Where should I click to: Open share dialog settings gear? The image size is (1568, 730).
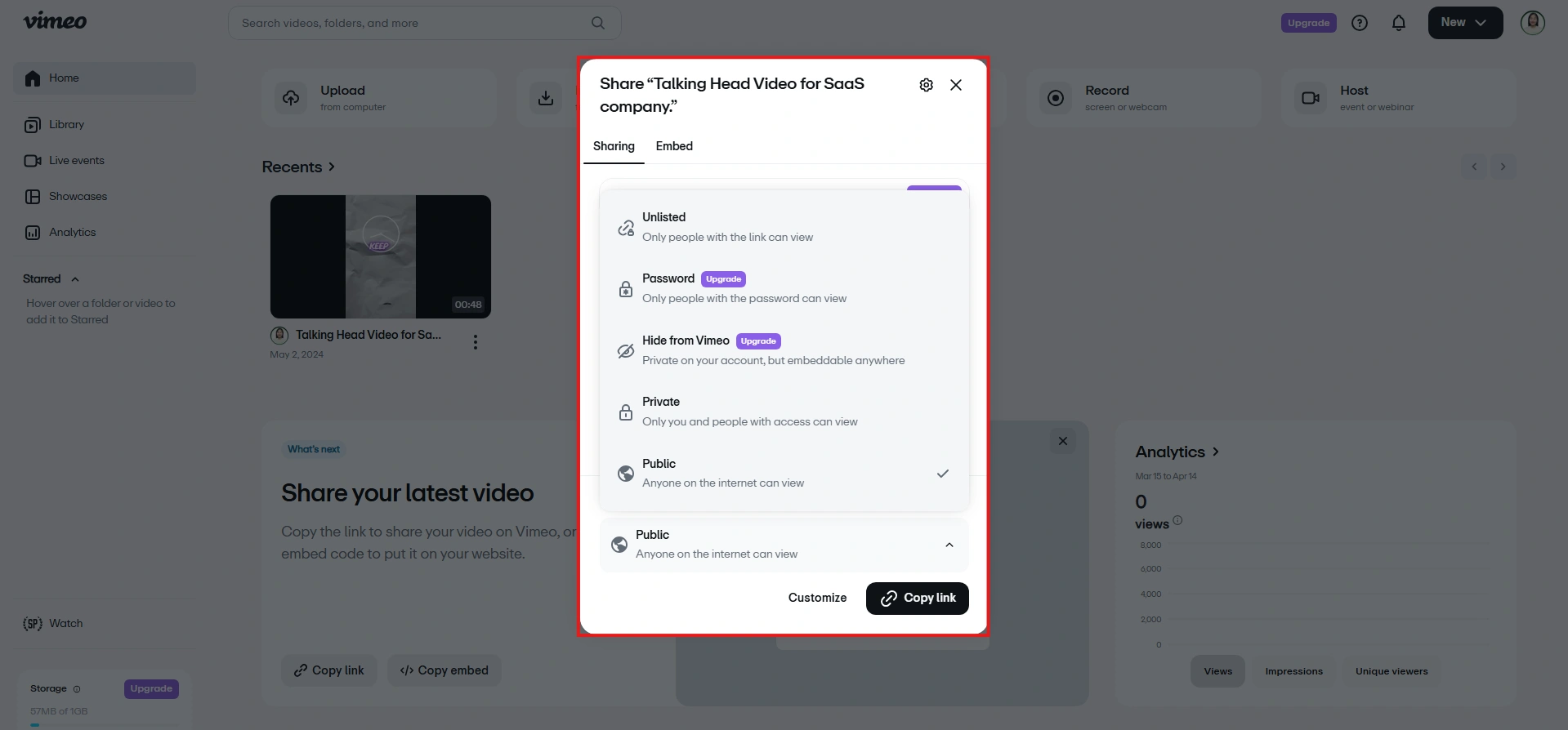click(926, 85)
